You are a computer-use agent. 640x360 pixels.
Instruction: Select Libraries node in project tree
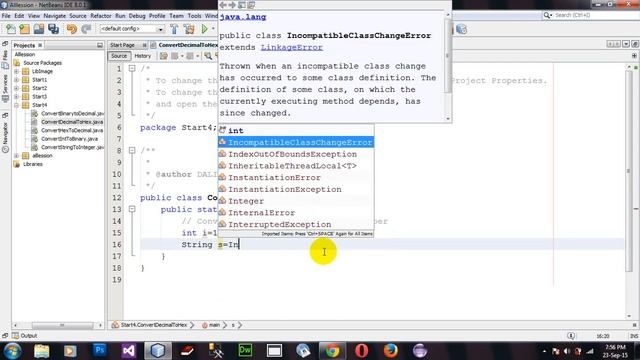coord(33,164)
